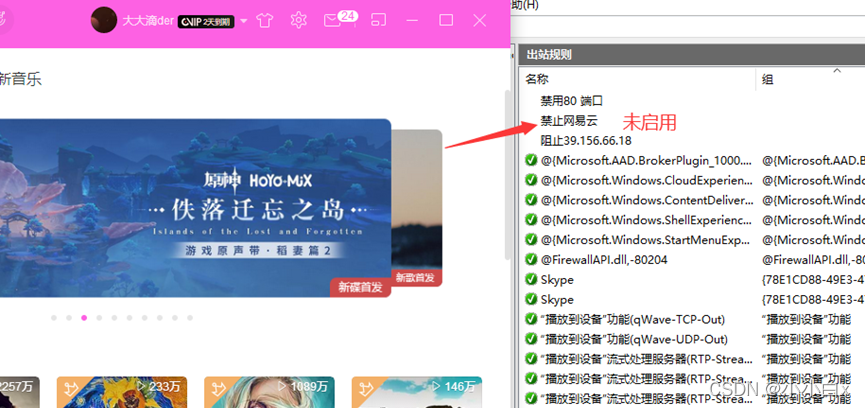Viewport: 865px width, 408px height.
Task: Click group cell of the AAD.BrokerPlugin row
Action: click(813, 160)
